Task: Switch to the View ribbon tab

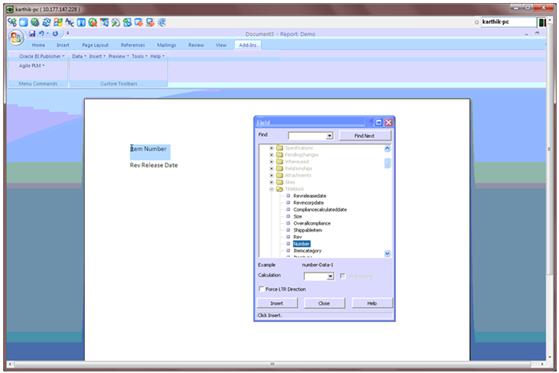Action: (x=221, y=45)
